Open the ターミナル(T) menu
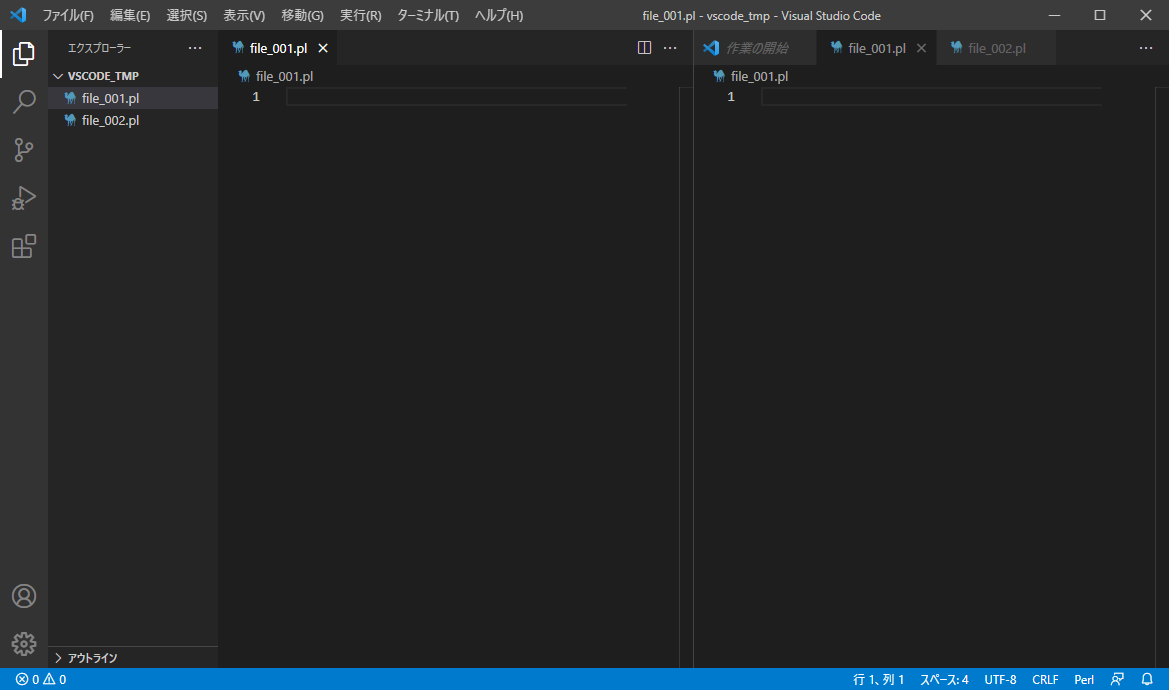1169x690 pixels. coord(428,15)
